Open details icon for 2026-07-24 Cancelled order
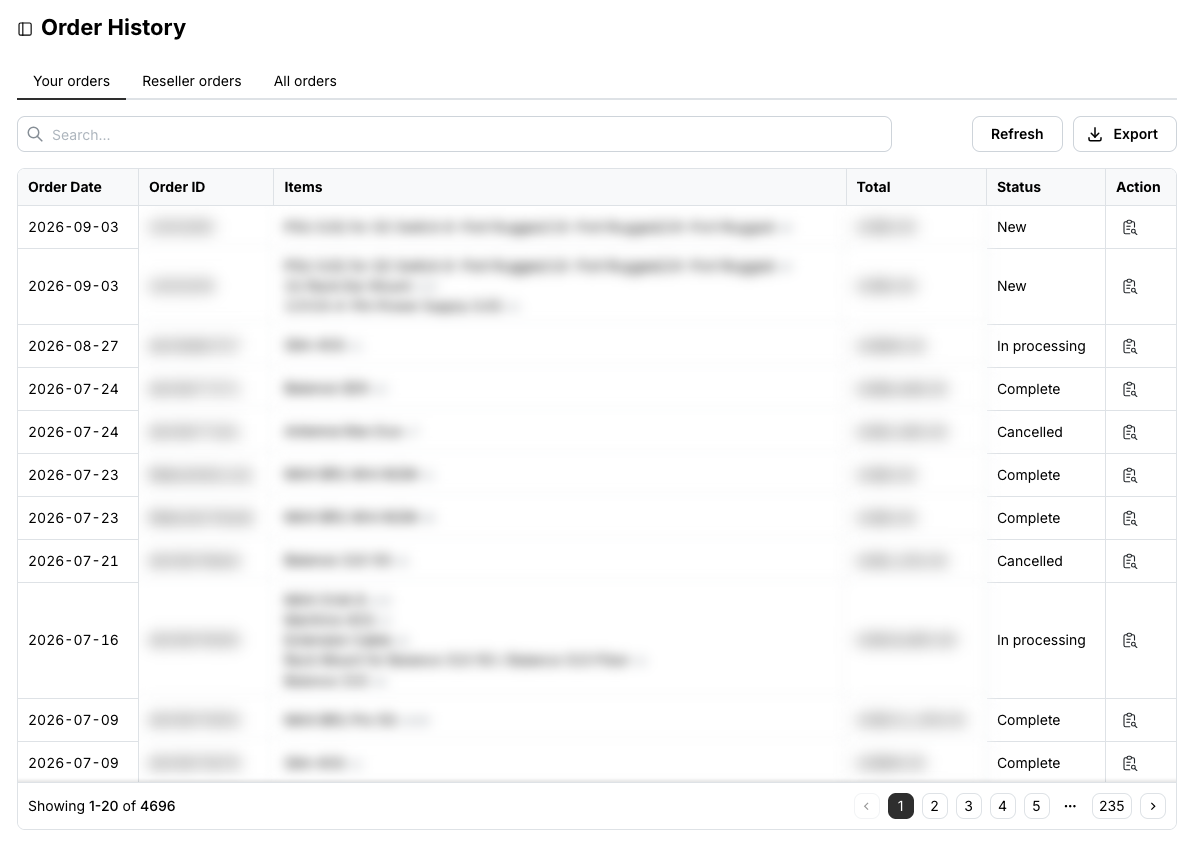Screen dimensions: 1194x842 pos(1129,432)
